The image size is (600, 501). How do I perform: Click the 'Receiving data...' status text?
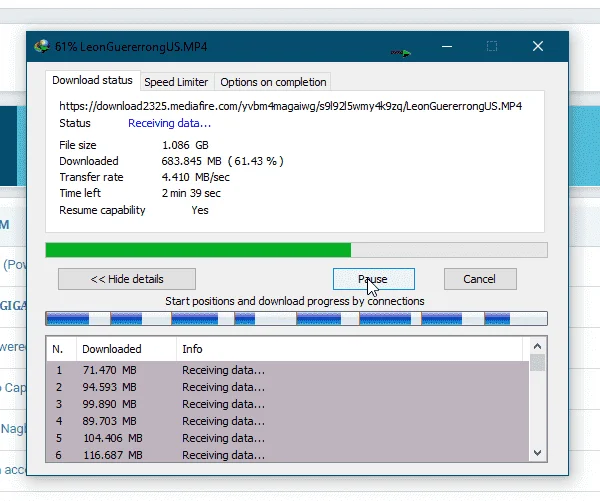170,123
